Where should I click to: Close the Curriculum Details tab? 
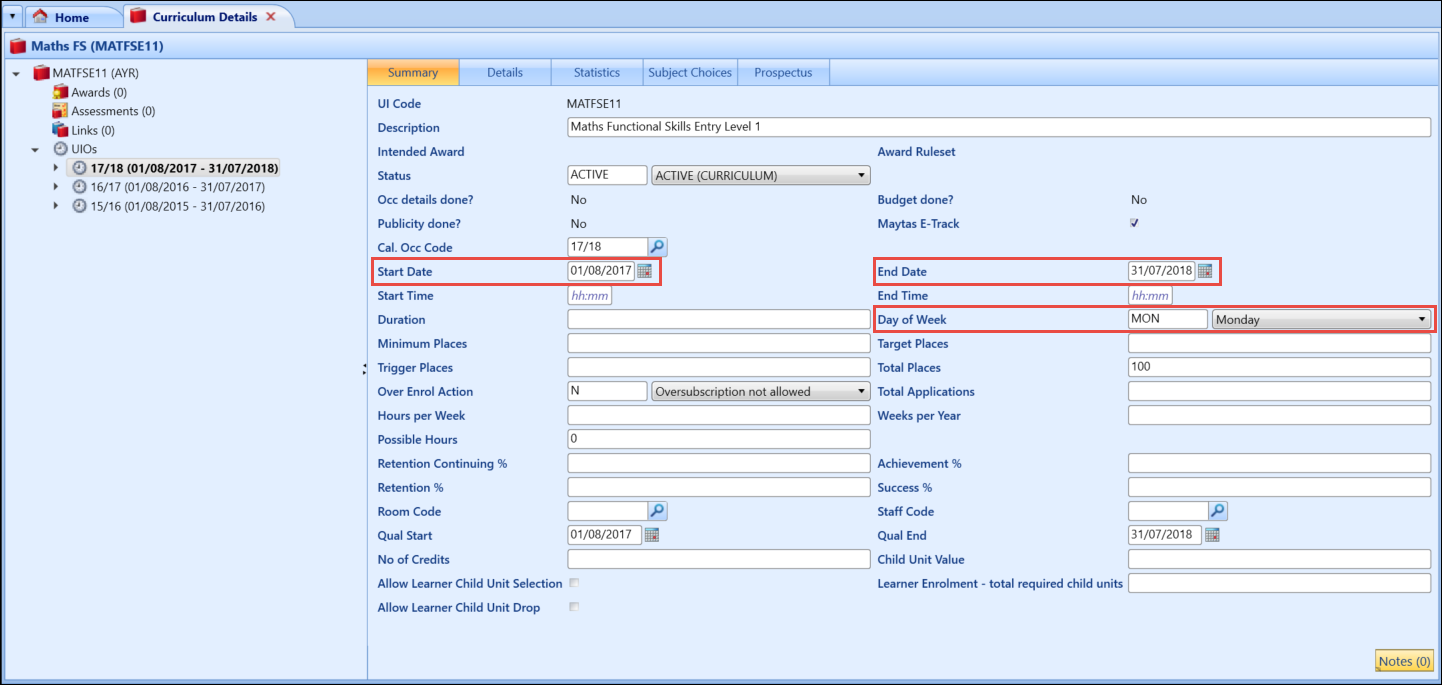point(270,17)
